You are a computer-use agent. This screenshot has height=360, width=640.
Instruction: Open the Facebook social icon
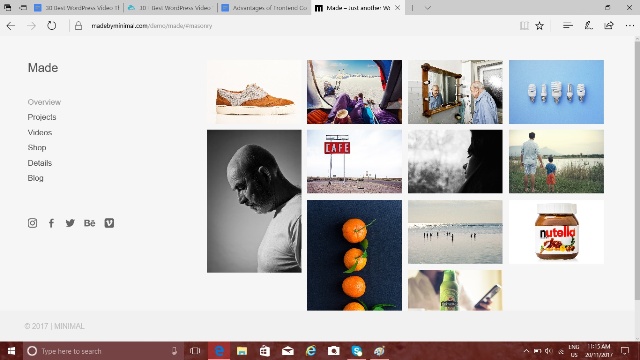(x=51, y=223)
